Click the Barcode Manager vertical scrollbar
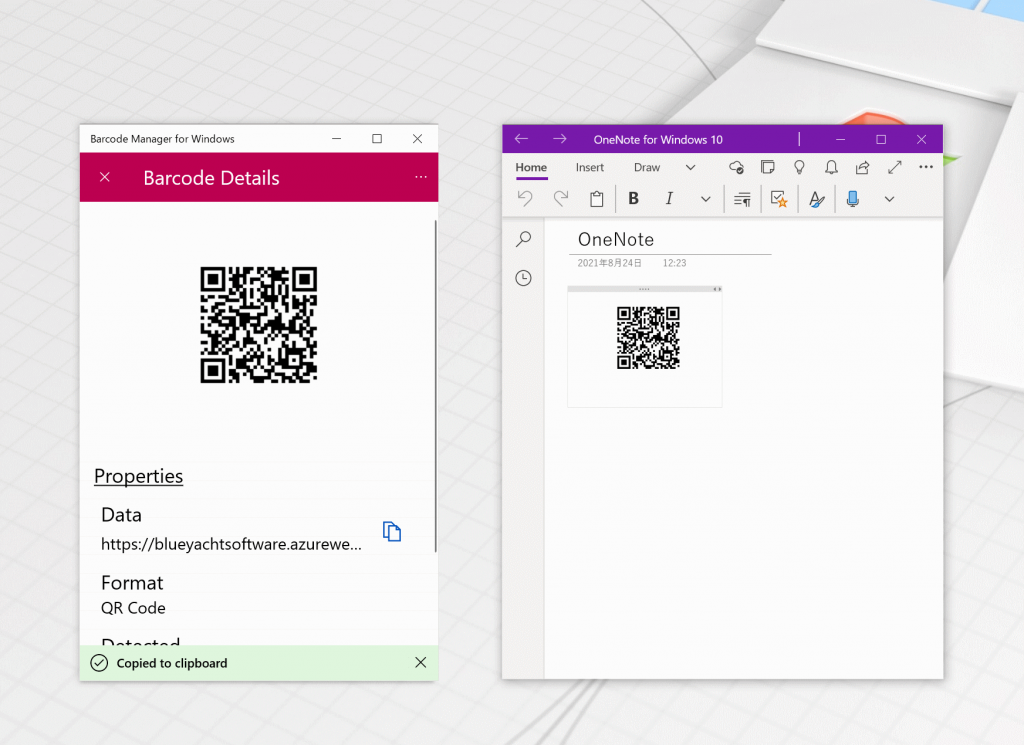This screenshot has height=745, width=1024. [436, 387]
